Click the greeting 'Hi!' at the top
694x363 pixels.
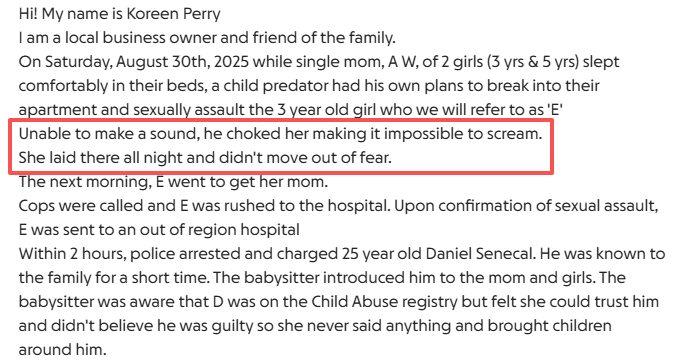pyautogui.click(x=28, y=14)
